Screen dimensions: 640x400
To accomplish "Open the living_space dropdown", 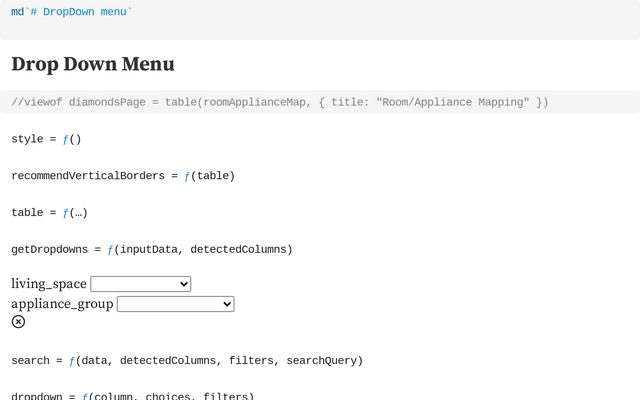I will (x=140, y=284).
